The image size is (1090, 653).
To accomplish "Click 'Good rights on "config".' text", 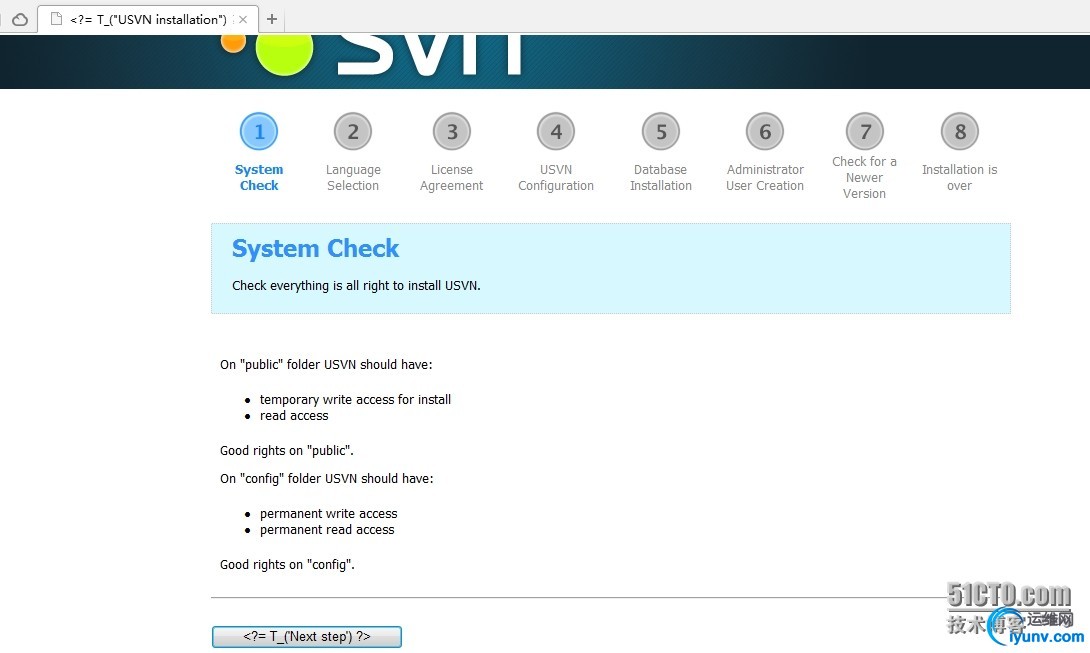I will (287, 565).
